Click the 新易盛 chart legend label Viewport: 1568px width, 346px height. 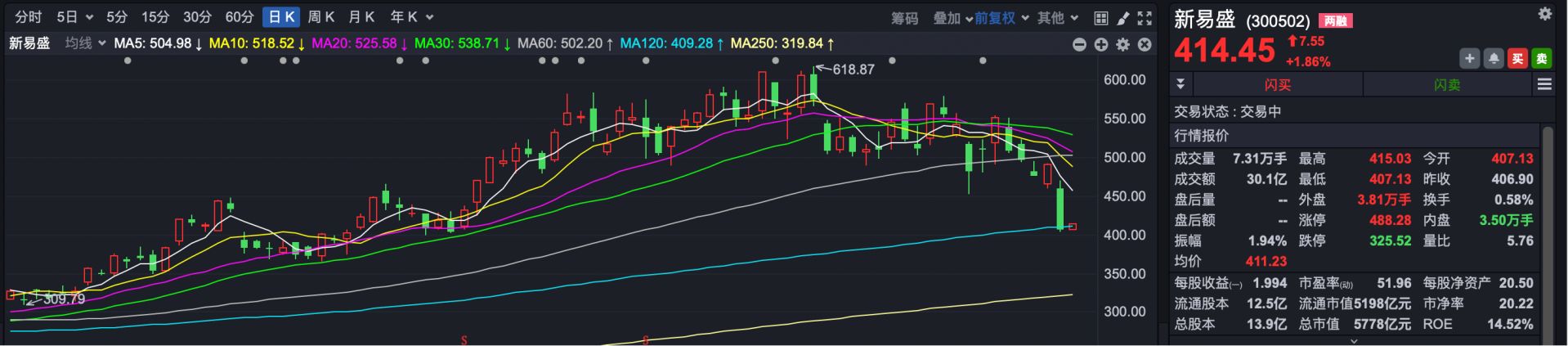(29, 43)
